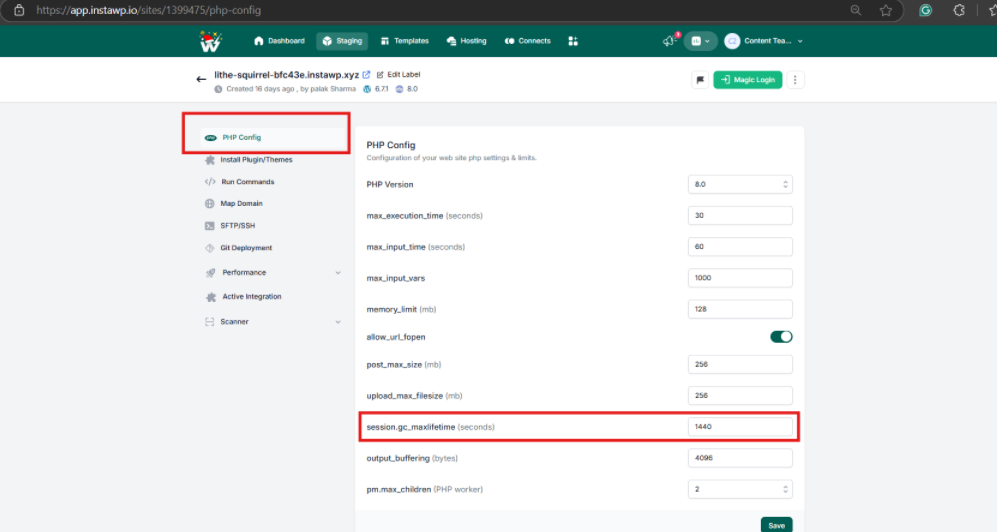Click the site name lithe-squirrel-bfc43e.instawp.xyz
997x532 pixels.
(287, 74)
